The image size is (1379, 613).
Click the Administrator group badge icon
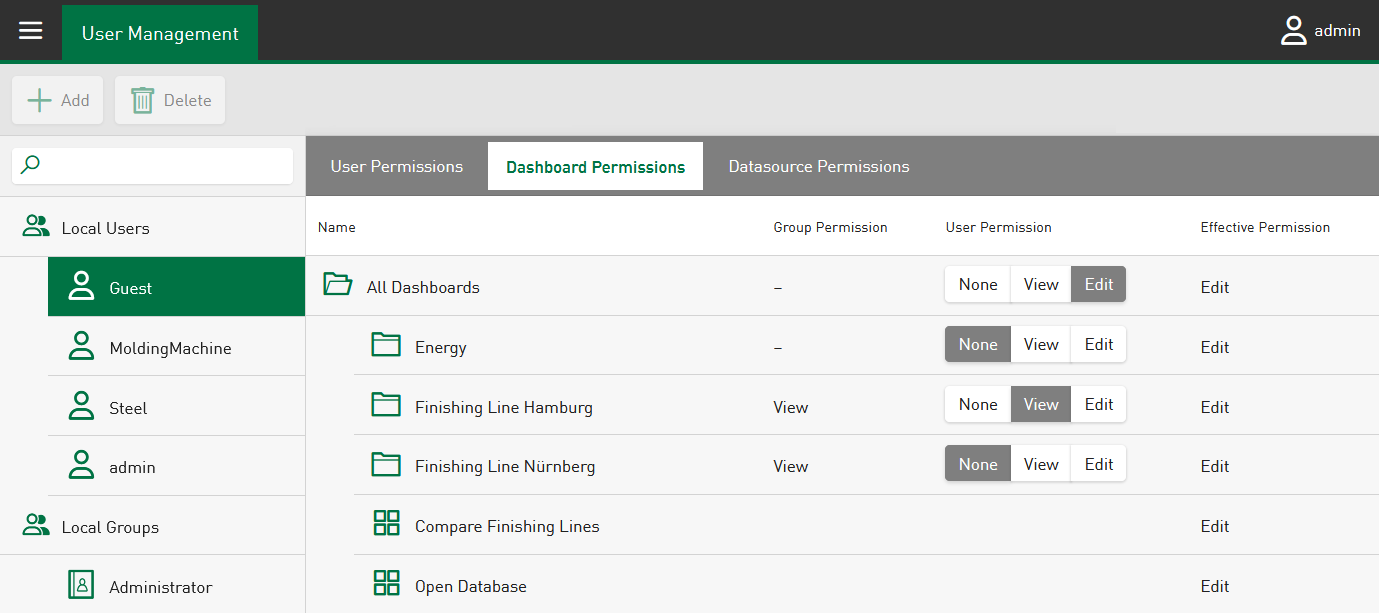81,584
